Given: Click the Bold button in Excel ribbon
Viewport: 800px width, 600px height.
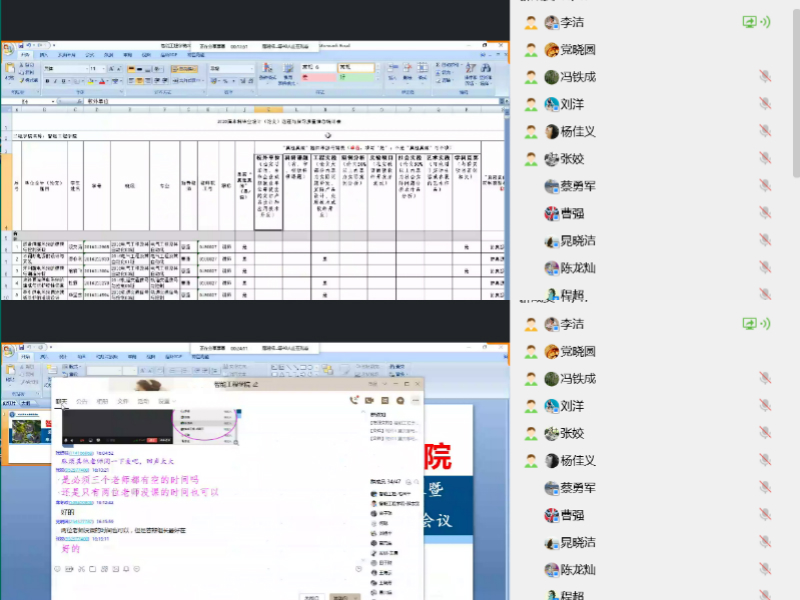Looking at the screenshot, I should pos(47,81).
